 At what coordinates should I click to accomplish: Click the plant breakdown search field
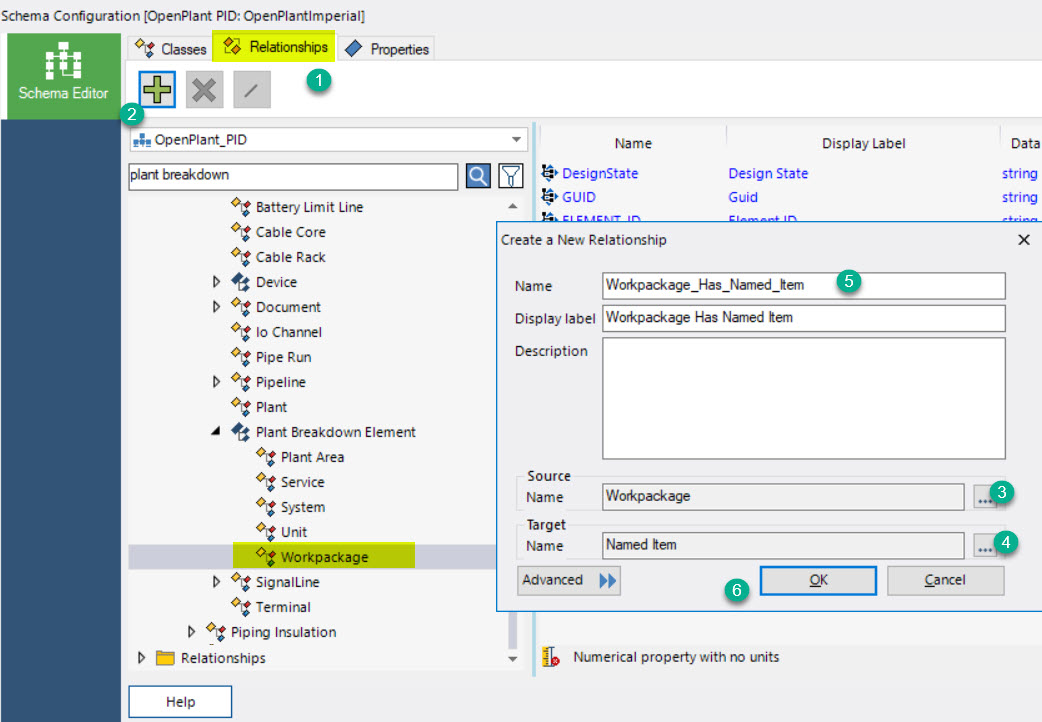293,176
